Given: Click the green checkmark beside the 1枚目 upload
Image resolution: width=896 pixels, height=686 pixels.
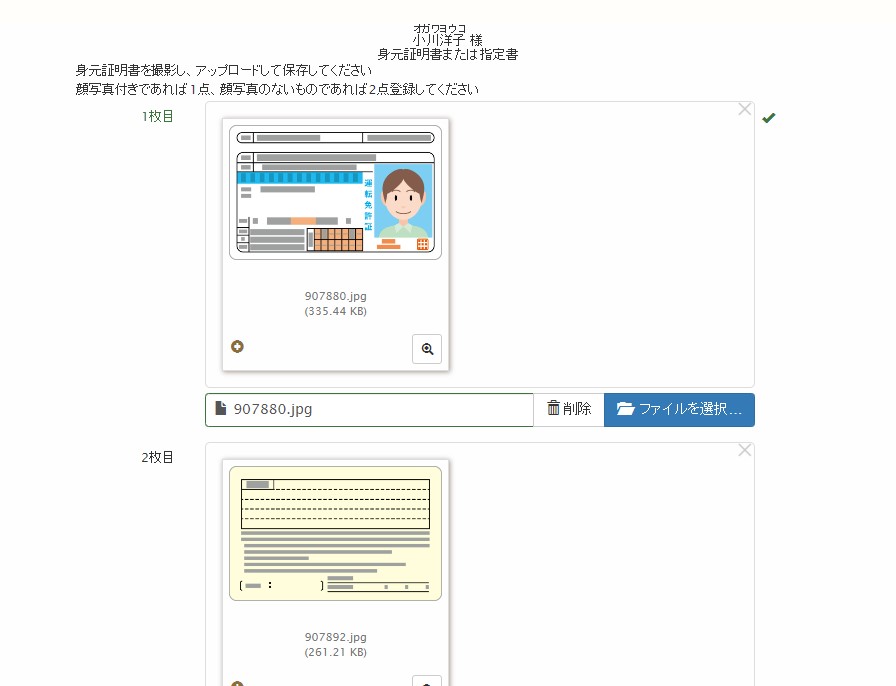Looking at the screenshot, I should click(768, 118).
